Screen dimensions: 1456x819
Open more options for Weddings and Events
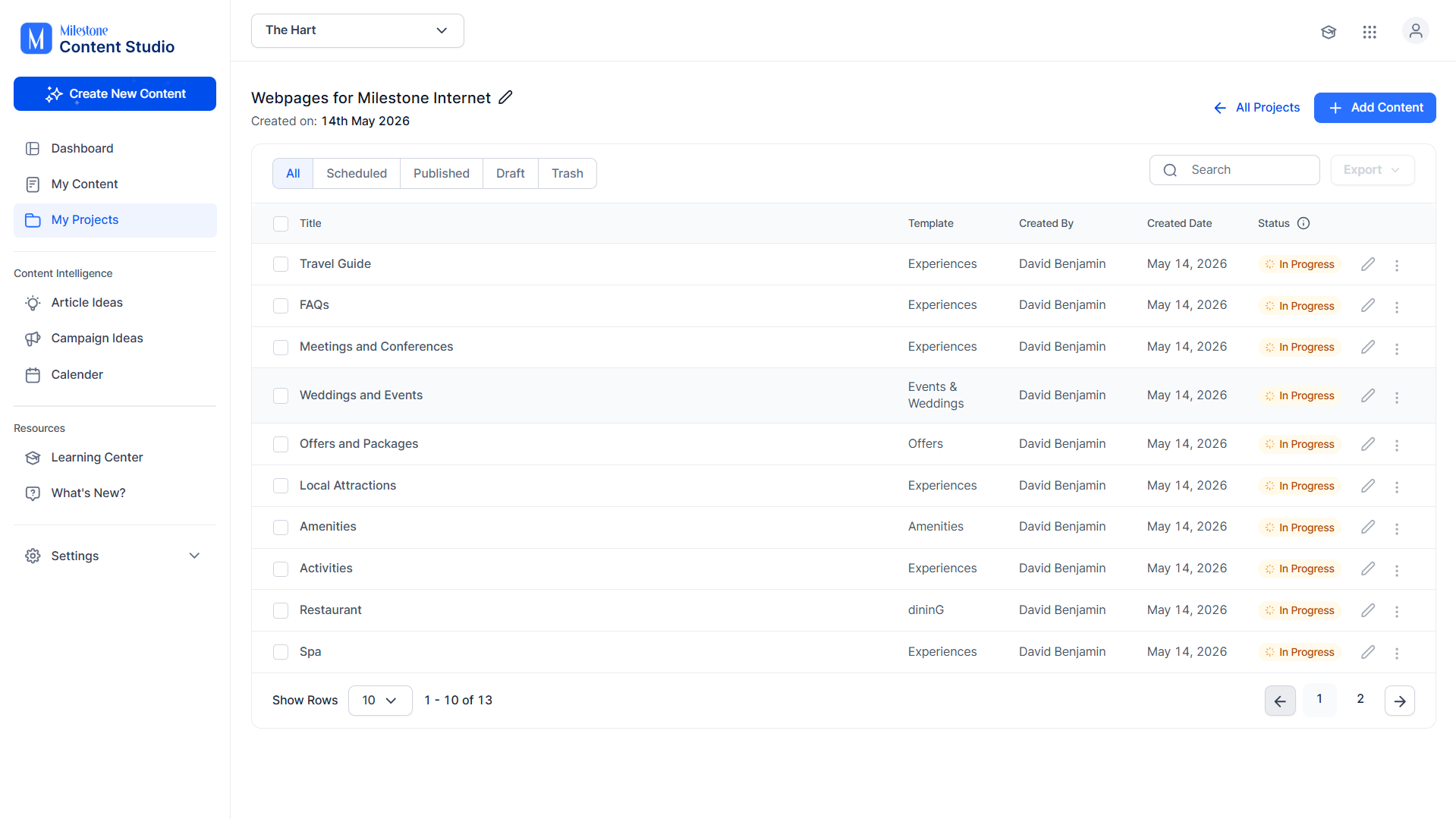coord(1397,397)
